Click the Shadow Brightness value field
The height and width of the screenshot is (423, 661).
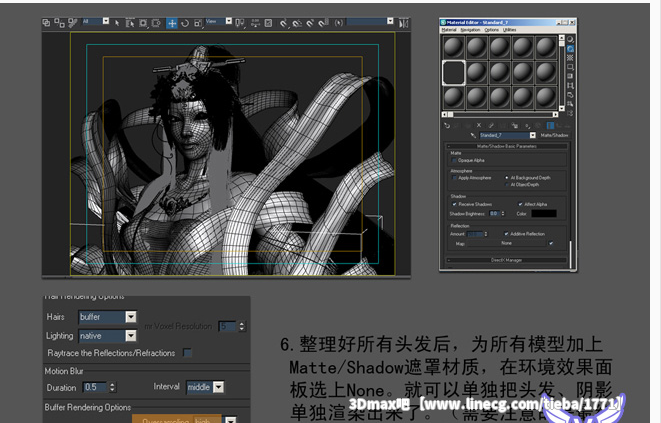(494, 214)
